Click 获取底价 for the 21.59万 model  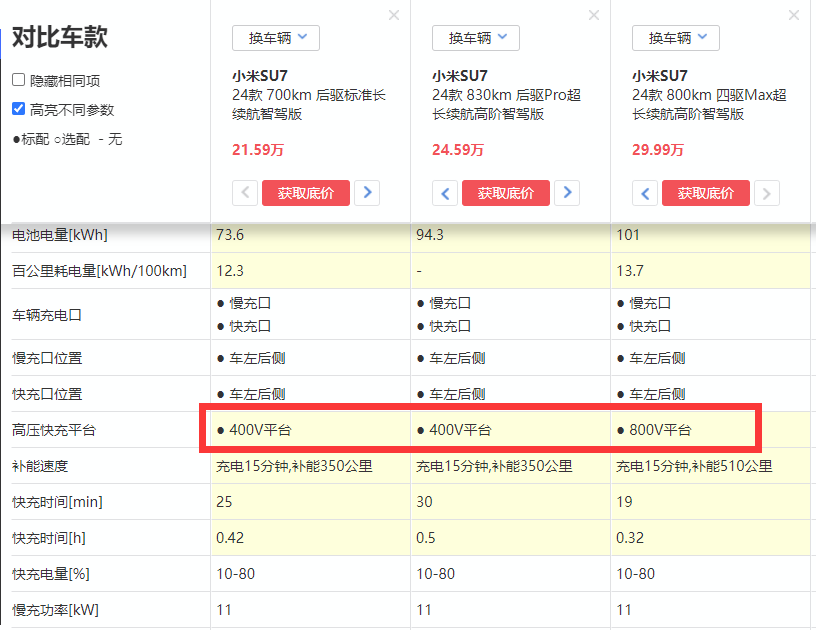[x=306, y=193]
